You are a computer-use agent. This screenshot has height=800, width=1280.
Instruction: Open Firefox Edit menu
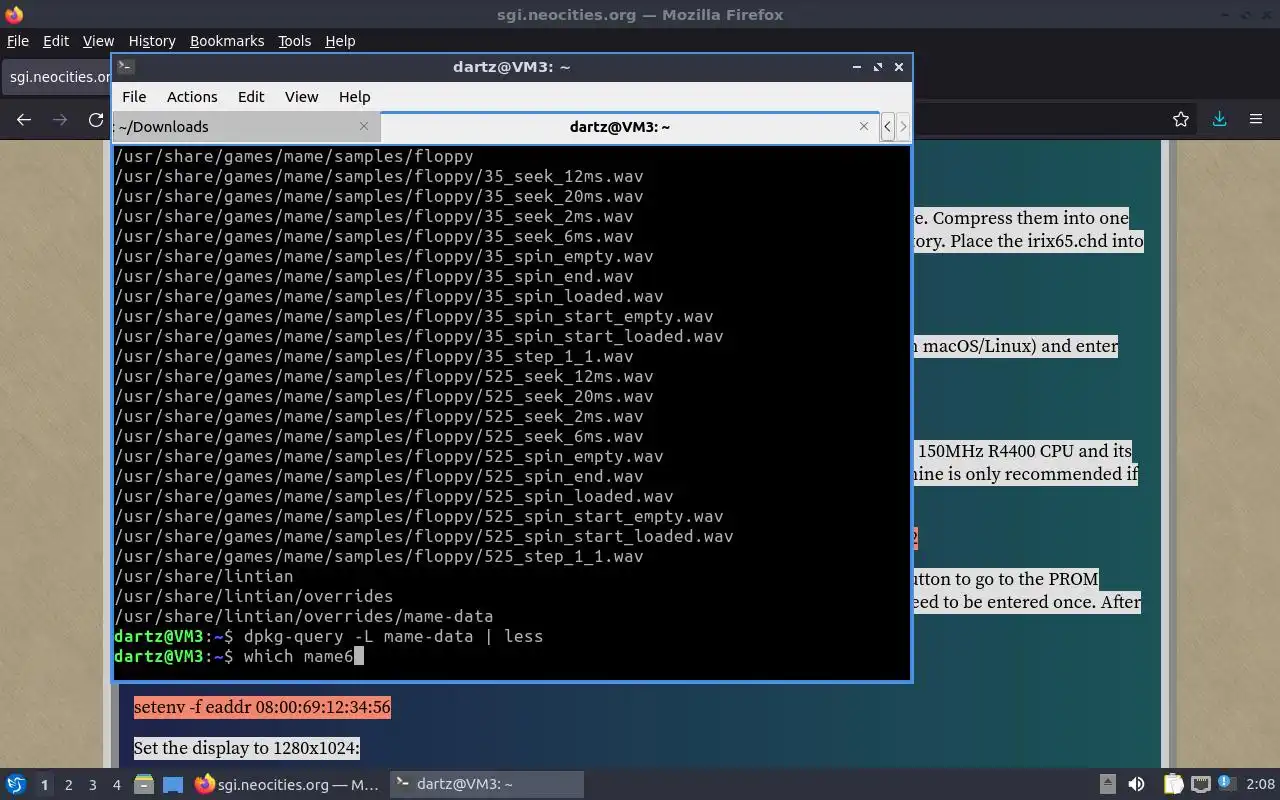point(56,41)
